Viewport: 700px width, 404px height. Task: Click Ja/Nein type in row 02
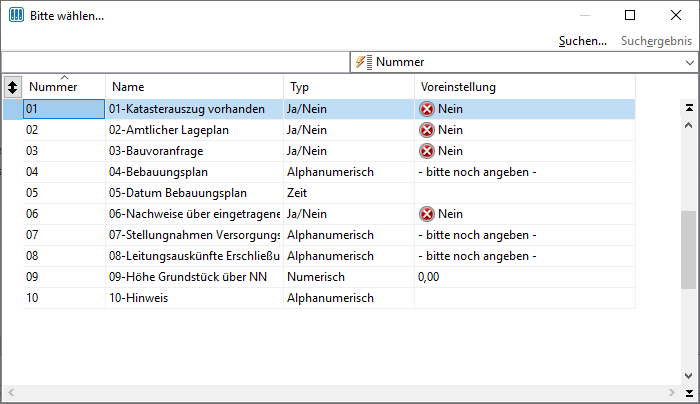307,130
